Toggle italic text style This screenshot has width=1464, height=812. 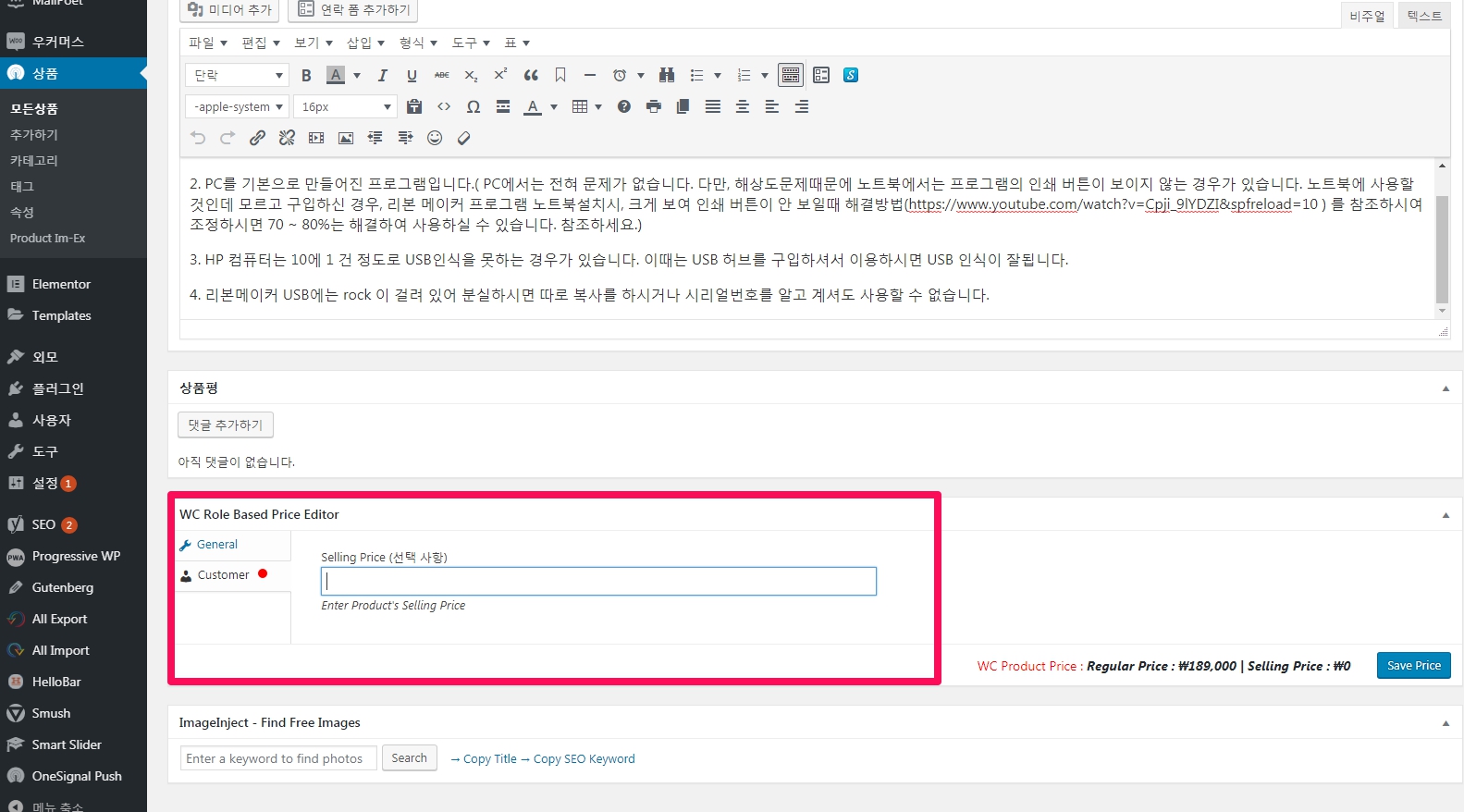click(382, 76)
